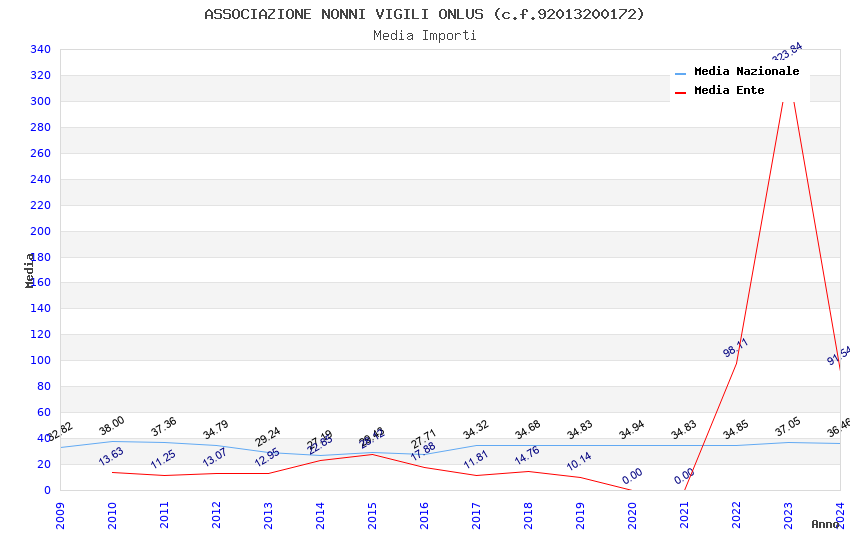Click the 34.94 data label above 2020
Screen dimensions: 850x550
632,430
